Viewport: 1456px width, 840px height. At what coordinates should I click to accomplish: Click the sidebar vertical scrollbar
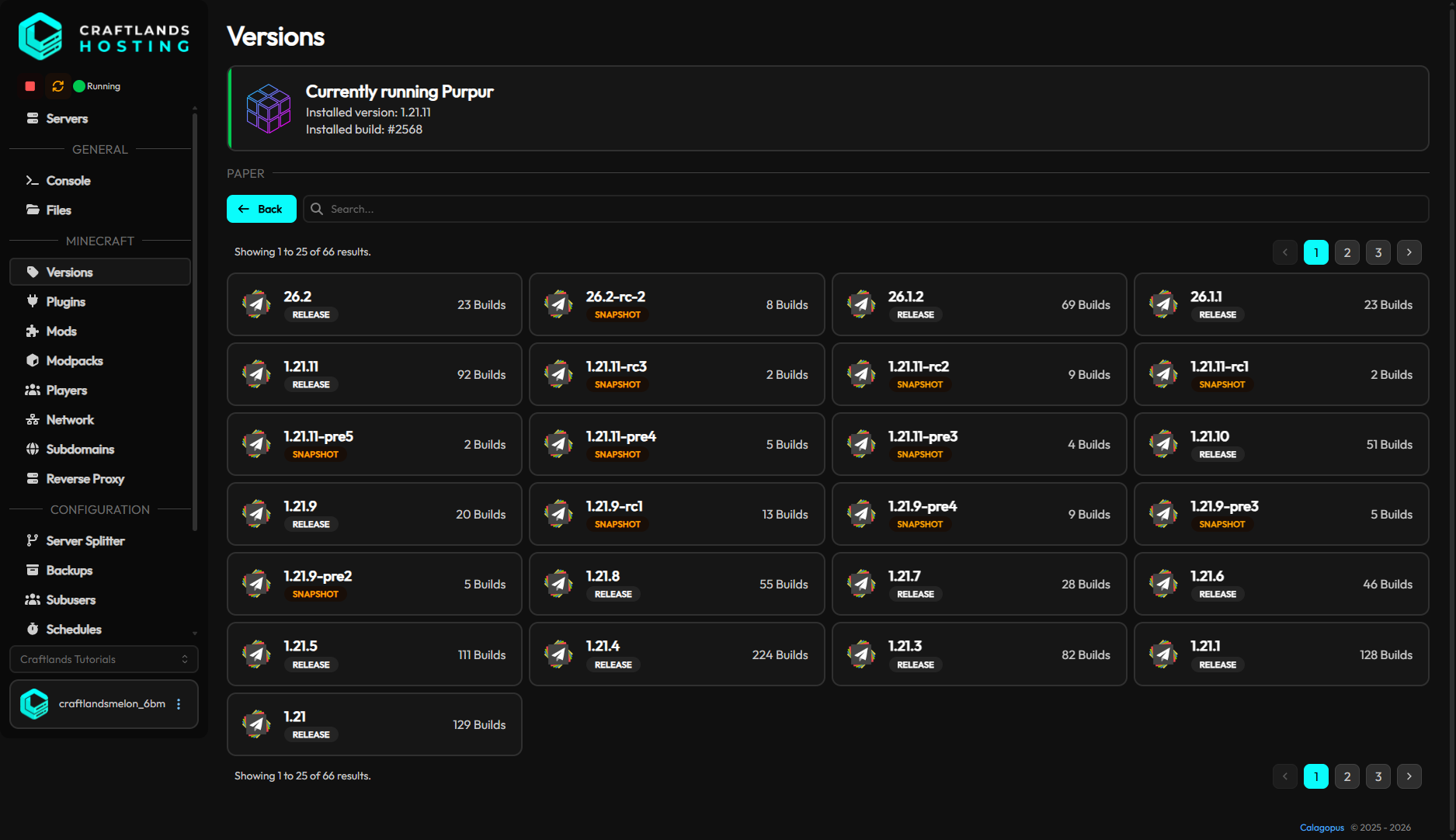pyautogui.click(x=195, y=322)
